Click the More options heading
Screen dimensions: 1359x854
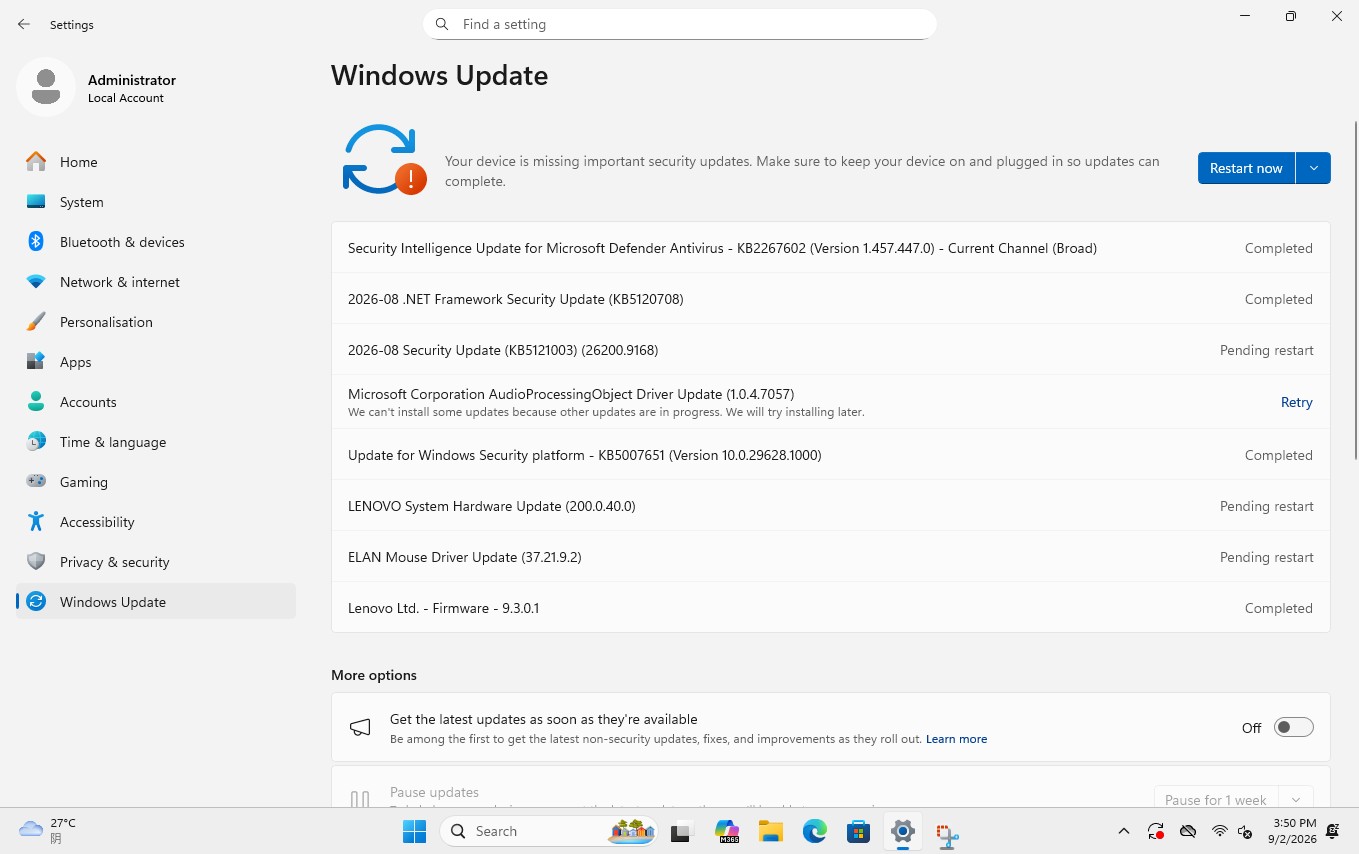374,675
